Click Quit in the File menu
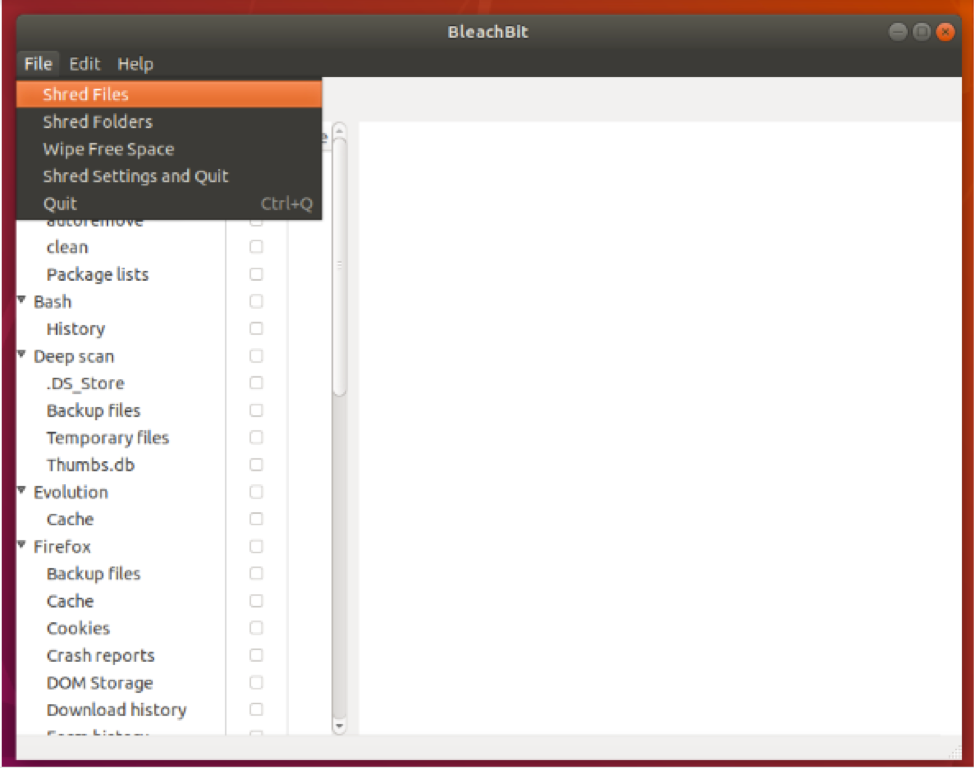This screenshot has height=768, width=974. [x=169, y=203]
